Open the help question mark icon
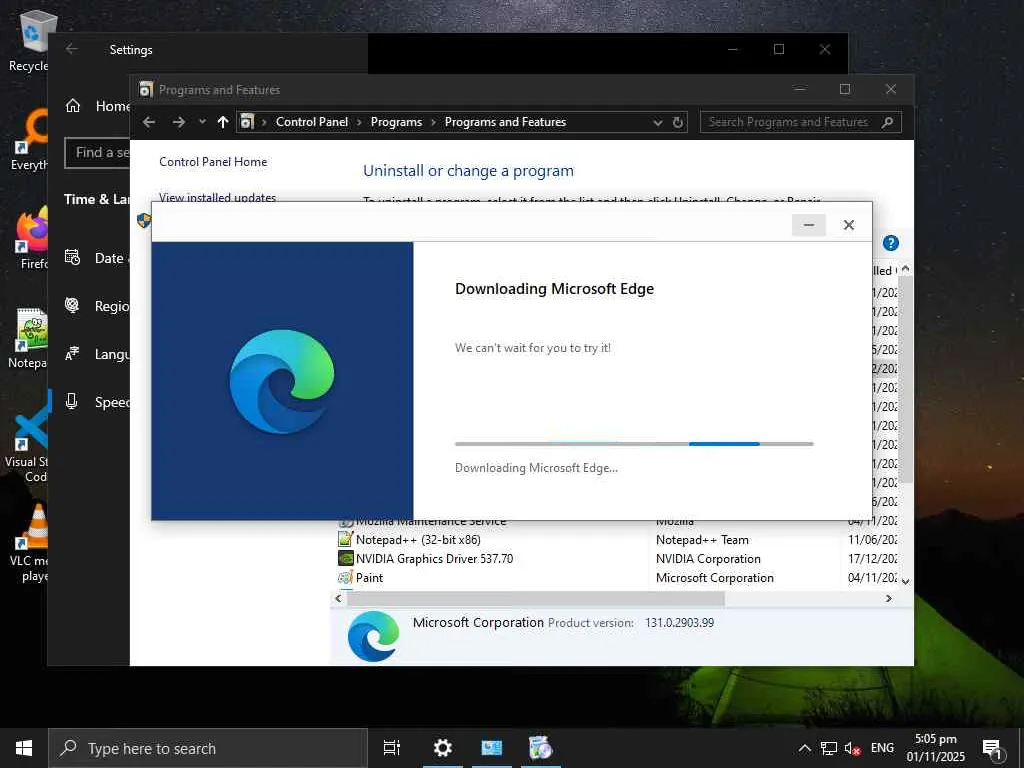This screenshot has height=768, width=1024. coord(890,243)
